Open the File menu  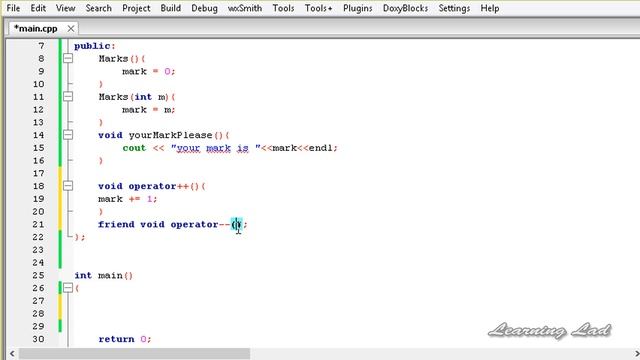click(13, 8)
